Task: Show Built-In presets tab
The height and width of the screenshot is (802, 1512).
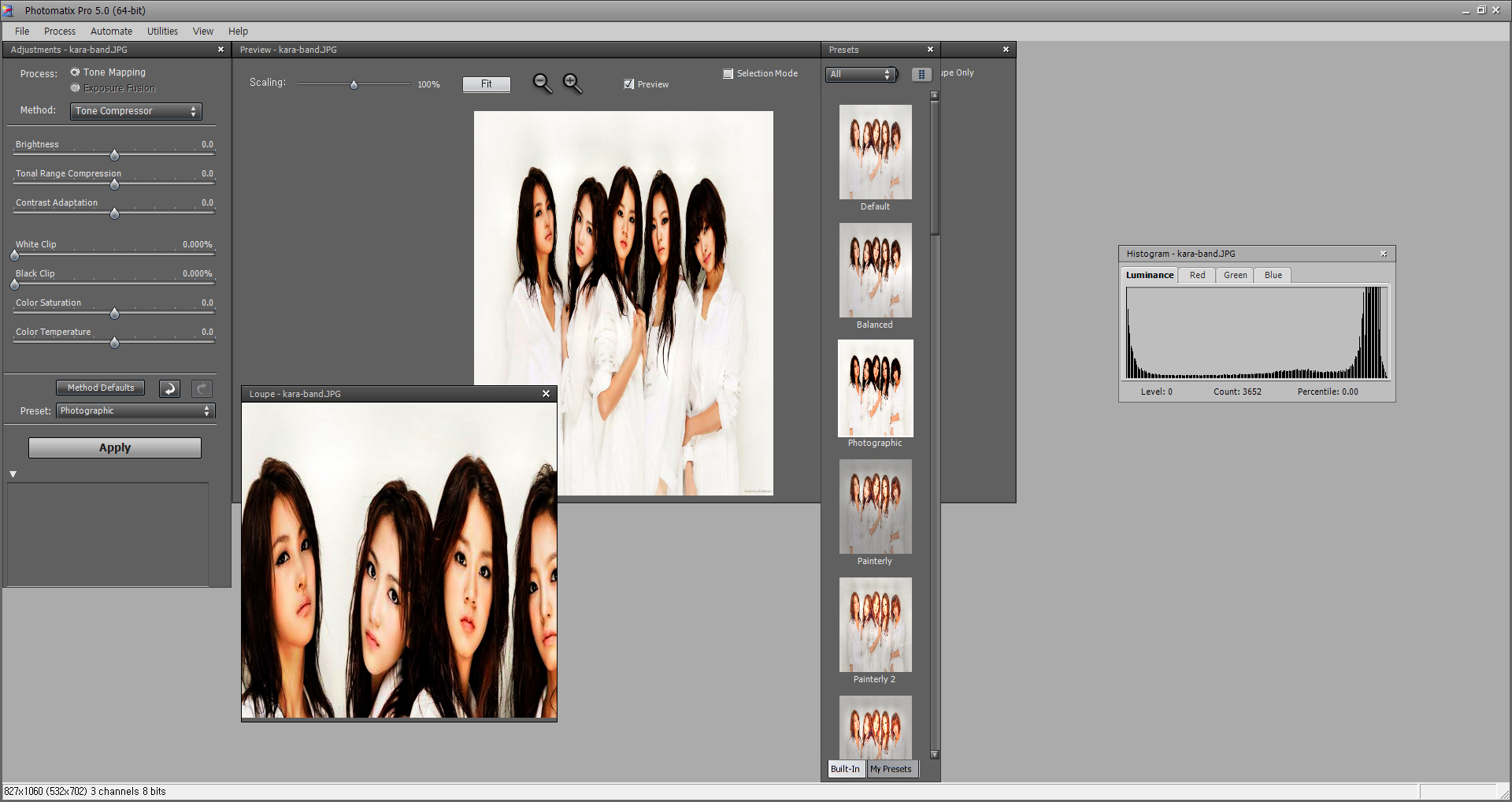Action: [845, 769]
